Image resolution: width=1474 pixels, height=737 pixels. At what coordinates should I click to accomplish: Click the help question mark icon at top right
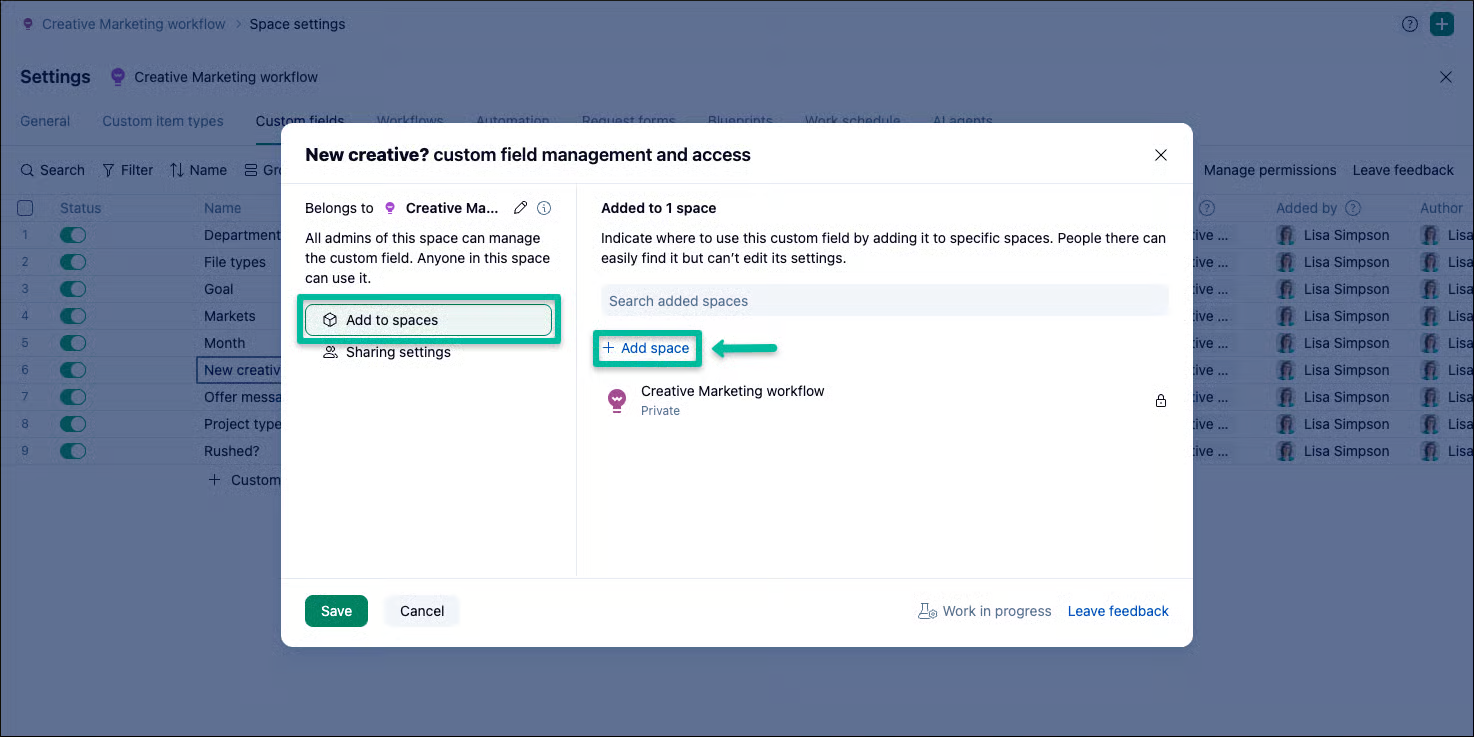[x=1410, y=24]
